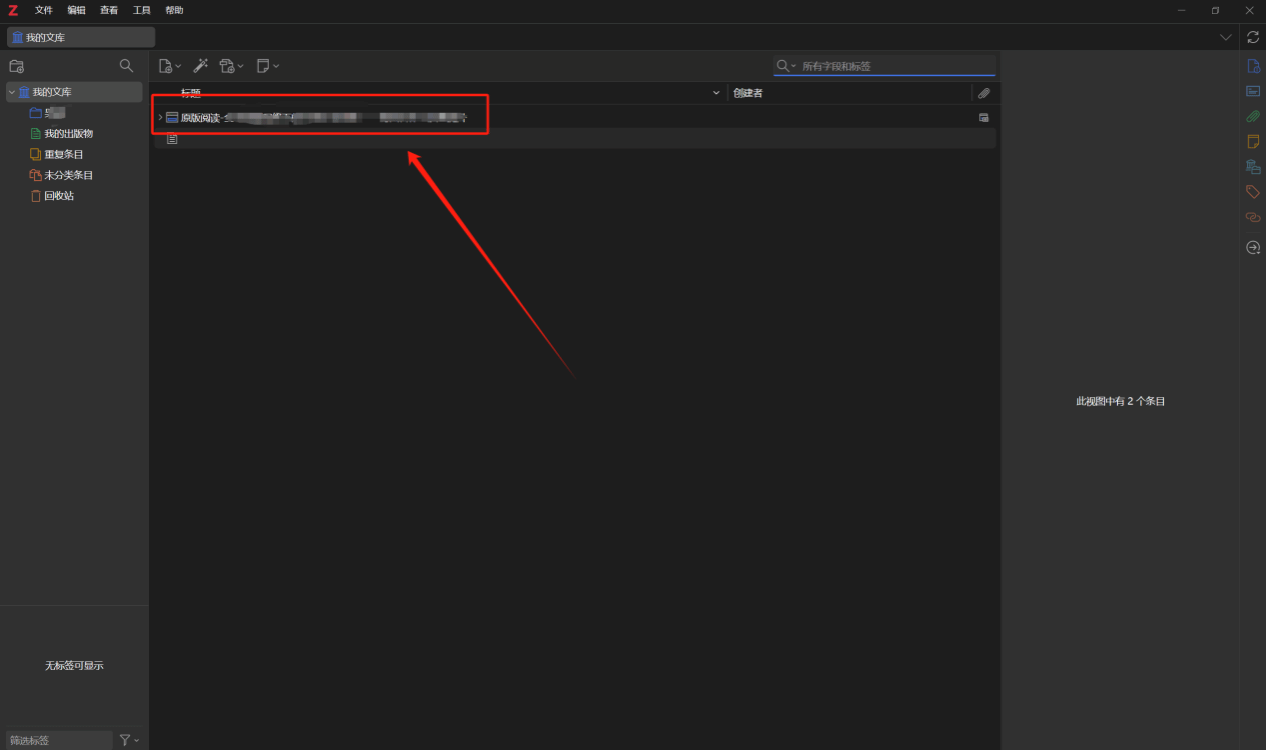Screen dimensions: 1266x750
Task: Open the orange Tags section icon
Action: 1253,192
